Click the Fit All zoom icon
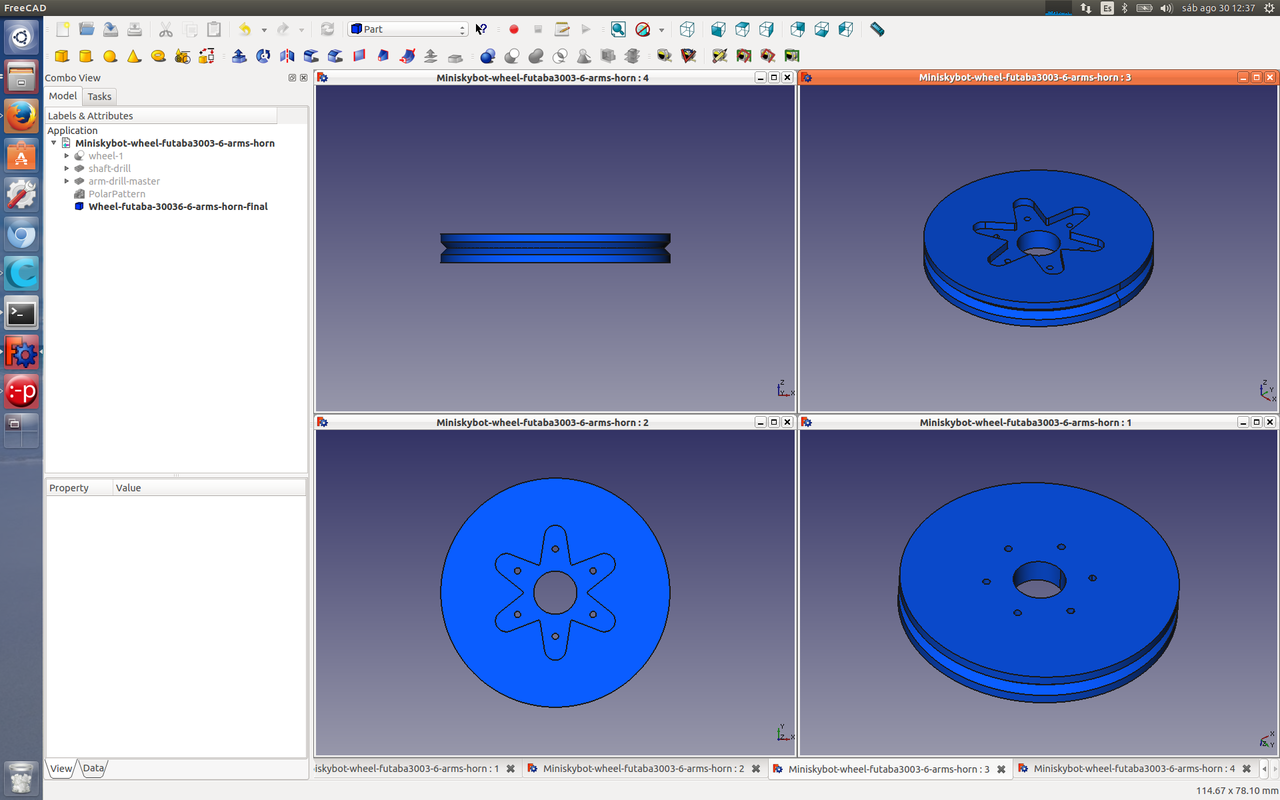 (618, 30)
